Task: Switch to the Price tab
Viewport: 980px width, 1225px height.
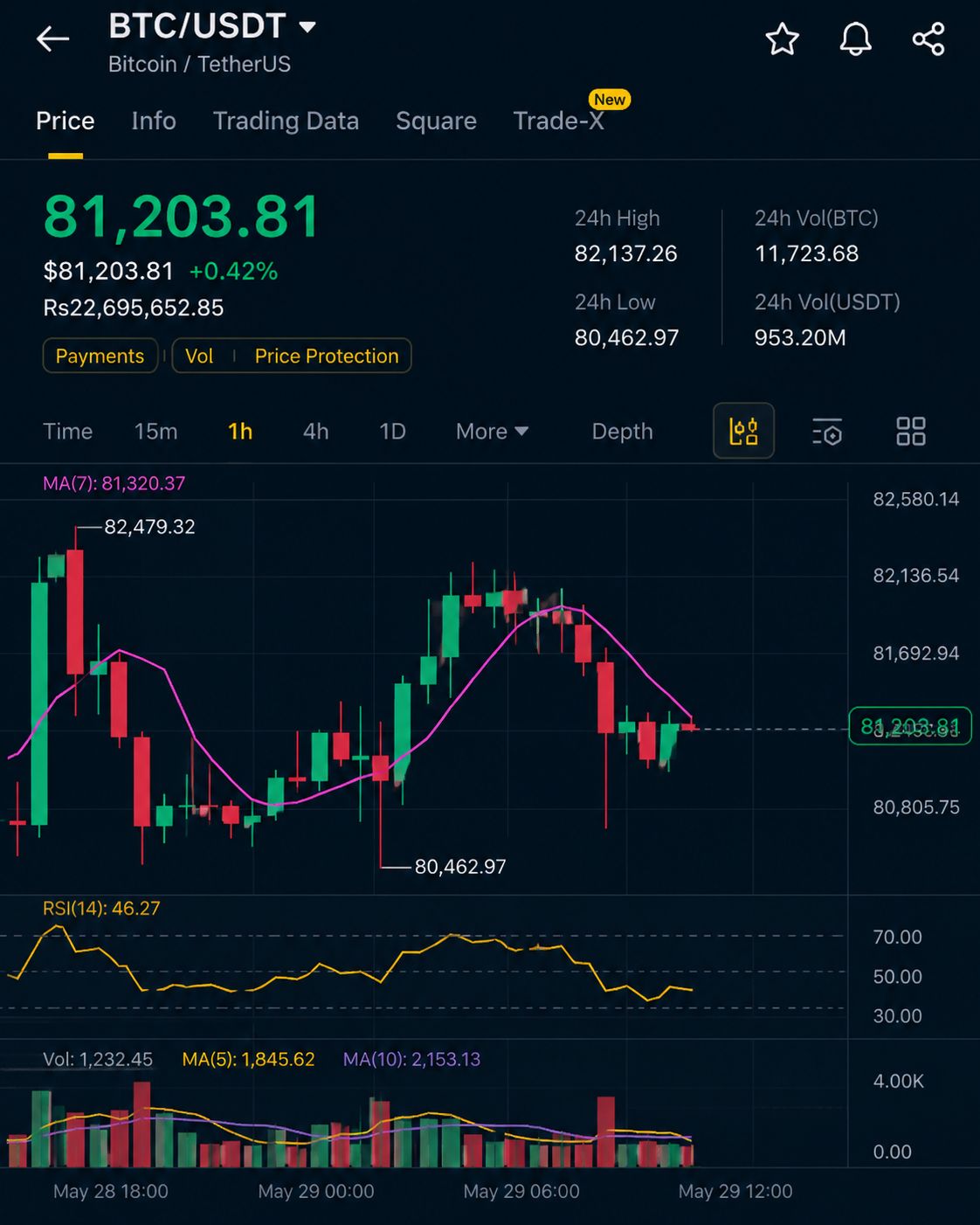Action: [66, 121]
